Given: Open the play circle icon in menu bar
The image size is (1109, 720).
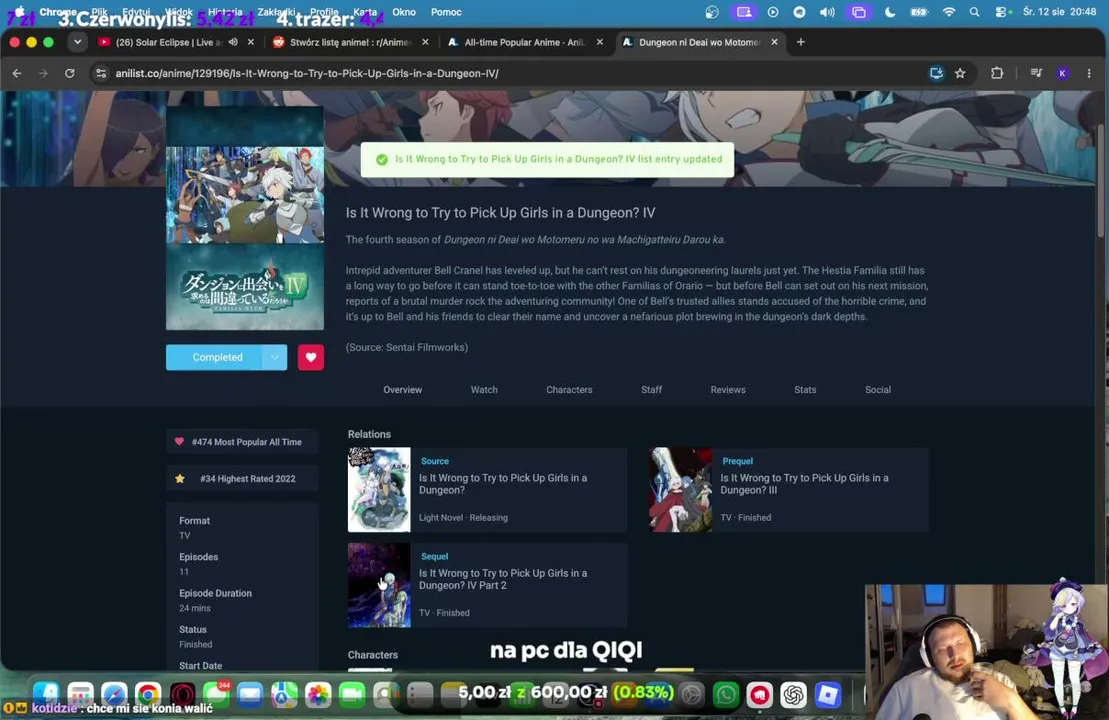Looking at the screenshot, I should click(773, 12).
